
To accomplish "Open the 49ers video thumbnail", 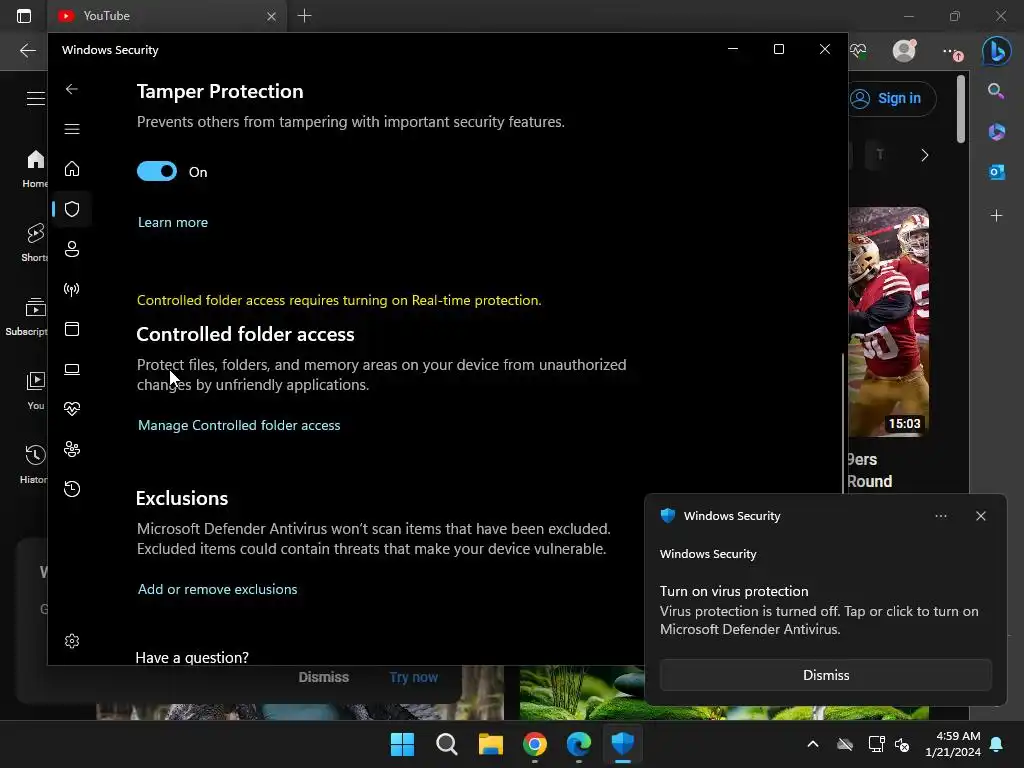I will (888, 322).
